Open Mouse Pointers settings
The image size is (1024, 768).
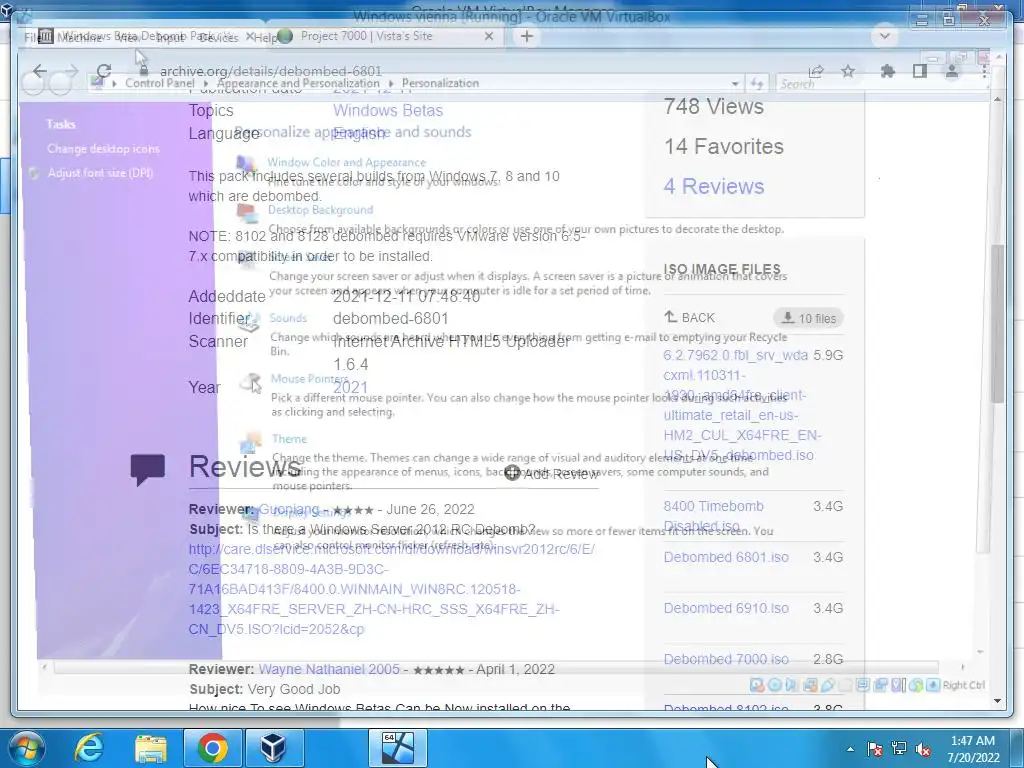click(x=309, y=379)
